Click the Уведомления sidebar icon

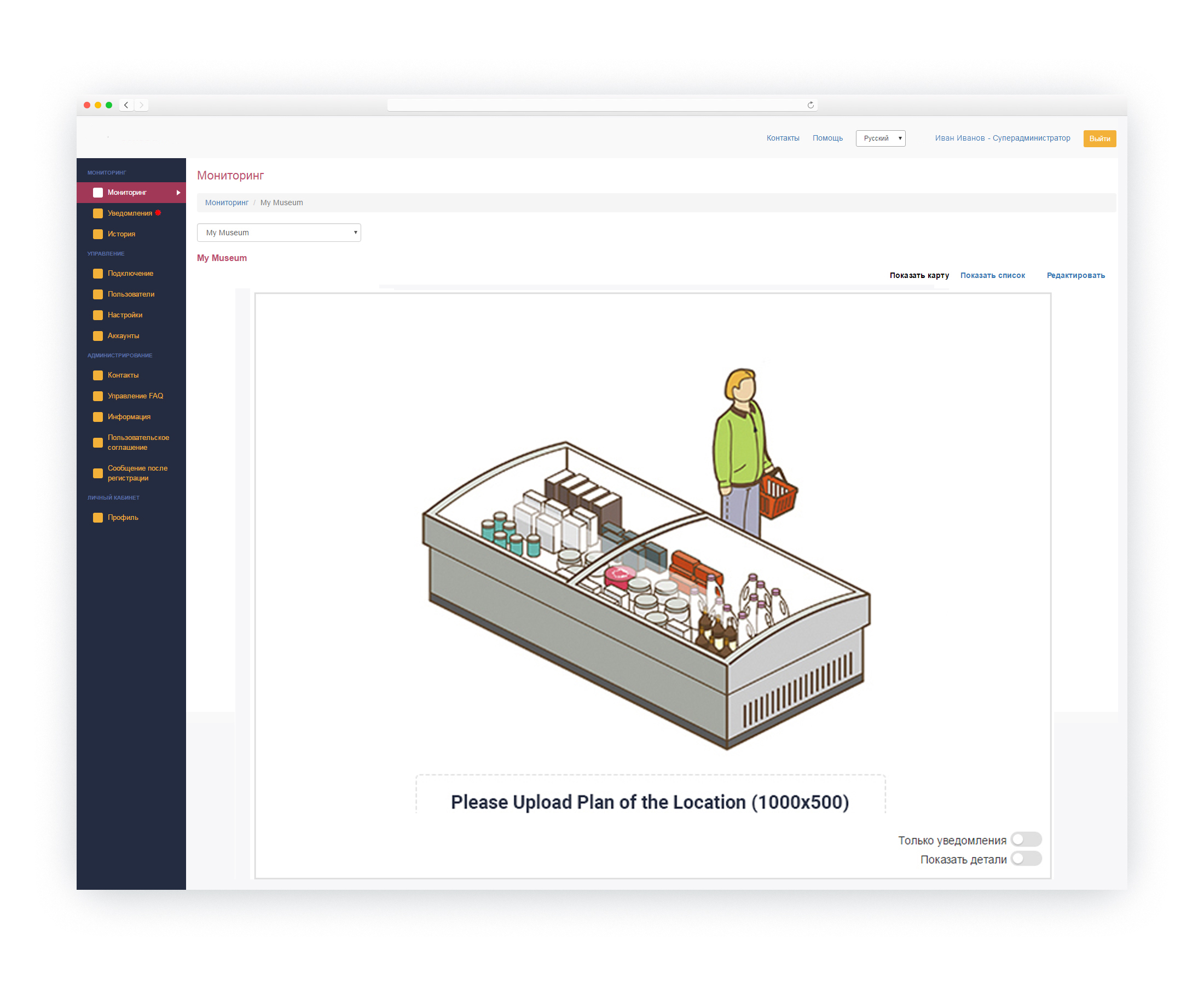[97, 213]
